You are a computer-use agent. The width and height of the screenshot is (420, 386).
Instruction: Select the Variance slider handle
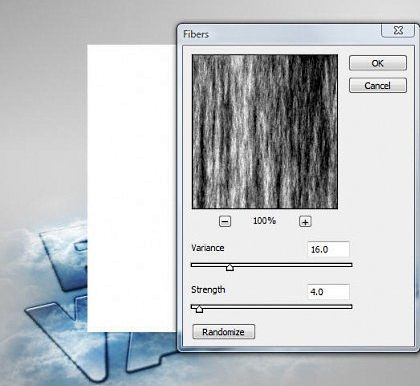pyautogui.click(x=230, y=267)
